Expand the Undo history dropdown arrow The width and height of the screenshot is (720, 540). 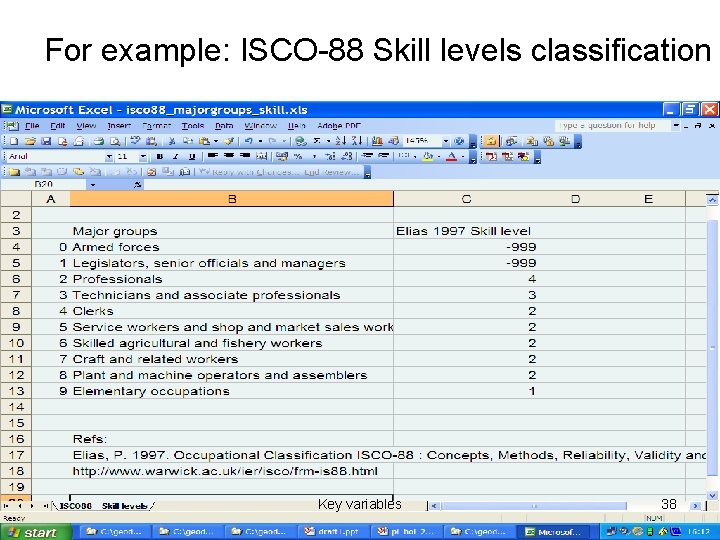click(x=260, y=141)
